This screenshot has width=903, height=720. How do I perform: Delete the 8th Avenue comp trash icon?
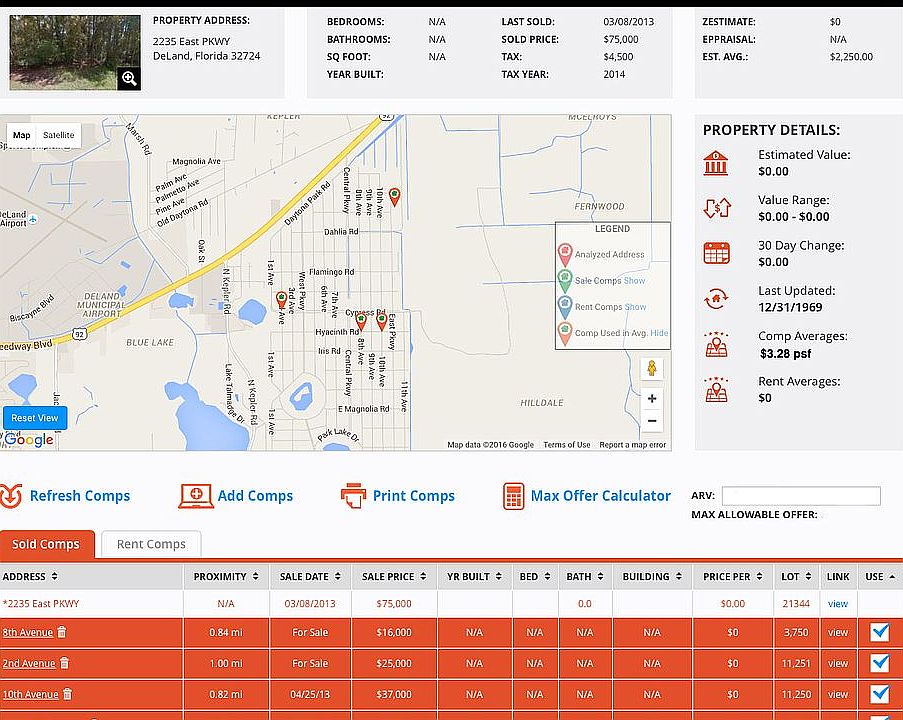click(x=62, y=632)
